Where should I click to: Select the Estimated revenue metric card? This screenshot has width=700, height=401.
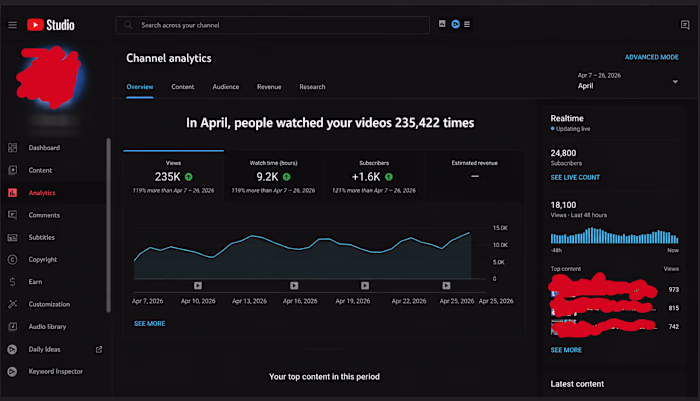click(475, 176)
